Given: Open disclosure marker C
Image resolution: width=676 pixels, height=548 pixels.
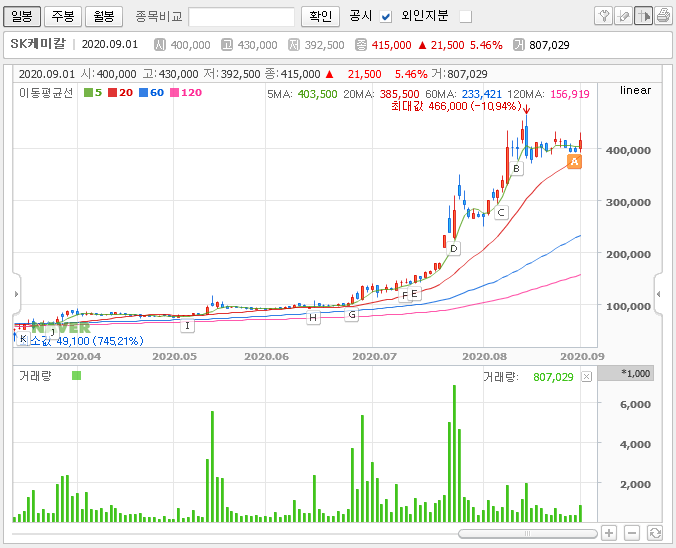Looking at the screenshot, I should tap(501, 213).
